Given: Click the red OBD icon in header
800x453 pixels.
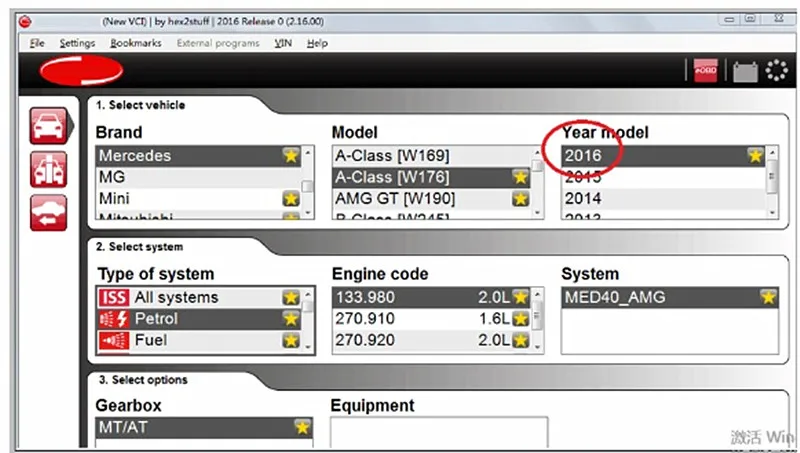Looking at the screenshot, I should point(706,71).
